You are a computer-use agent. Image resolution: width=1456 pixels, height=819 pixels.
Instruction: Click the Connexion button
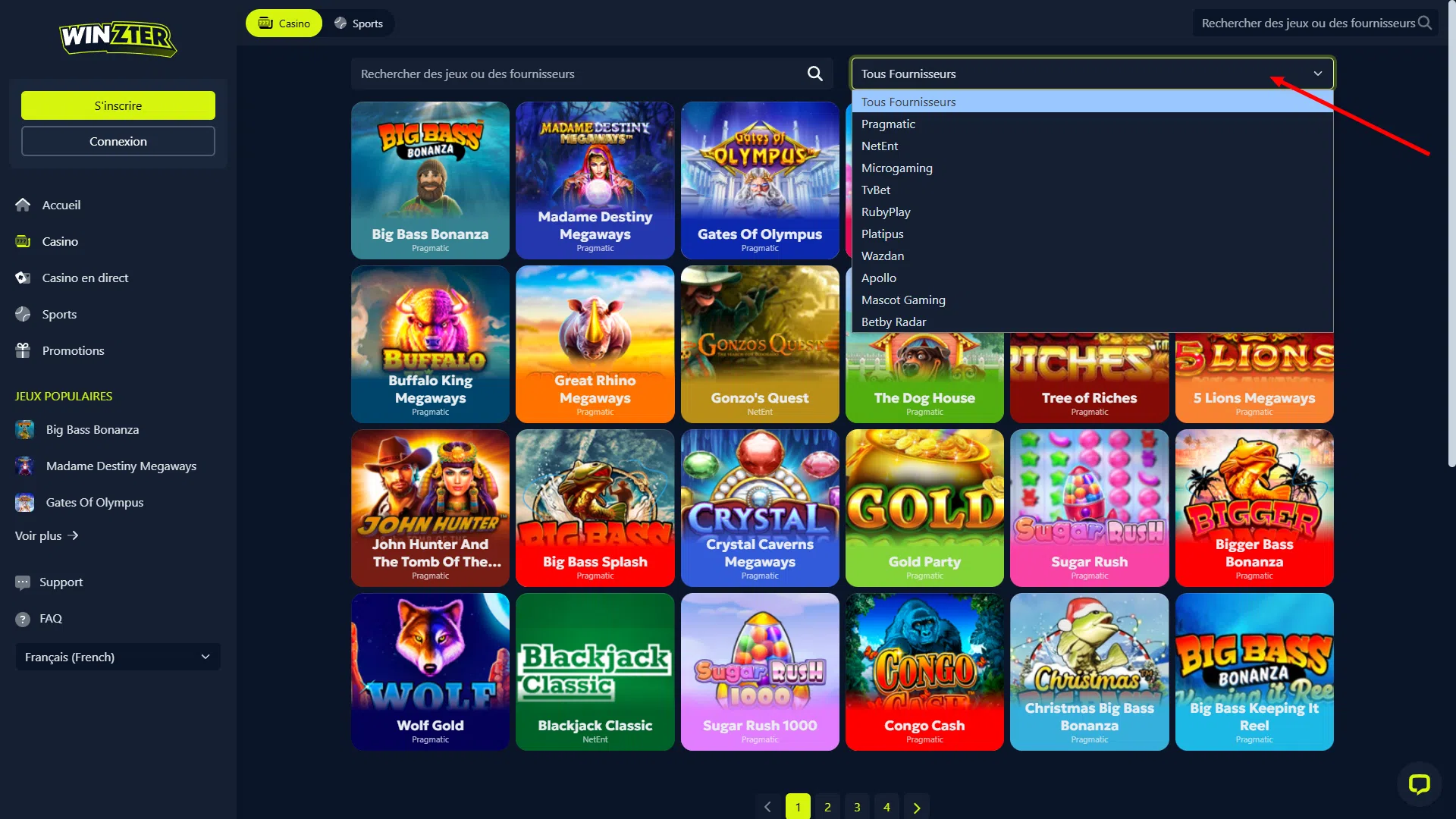click(118, 141)
